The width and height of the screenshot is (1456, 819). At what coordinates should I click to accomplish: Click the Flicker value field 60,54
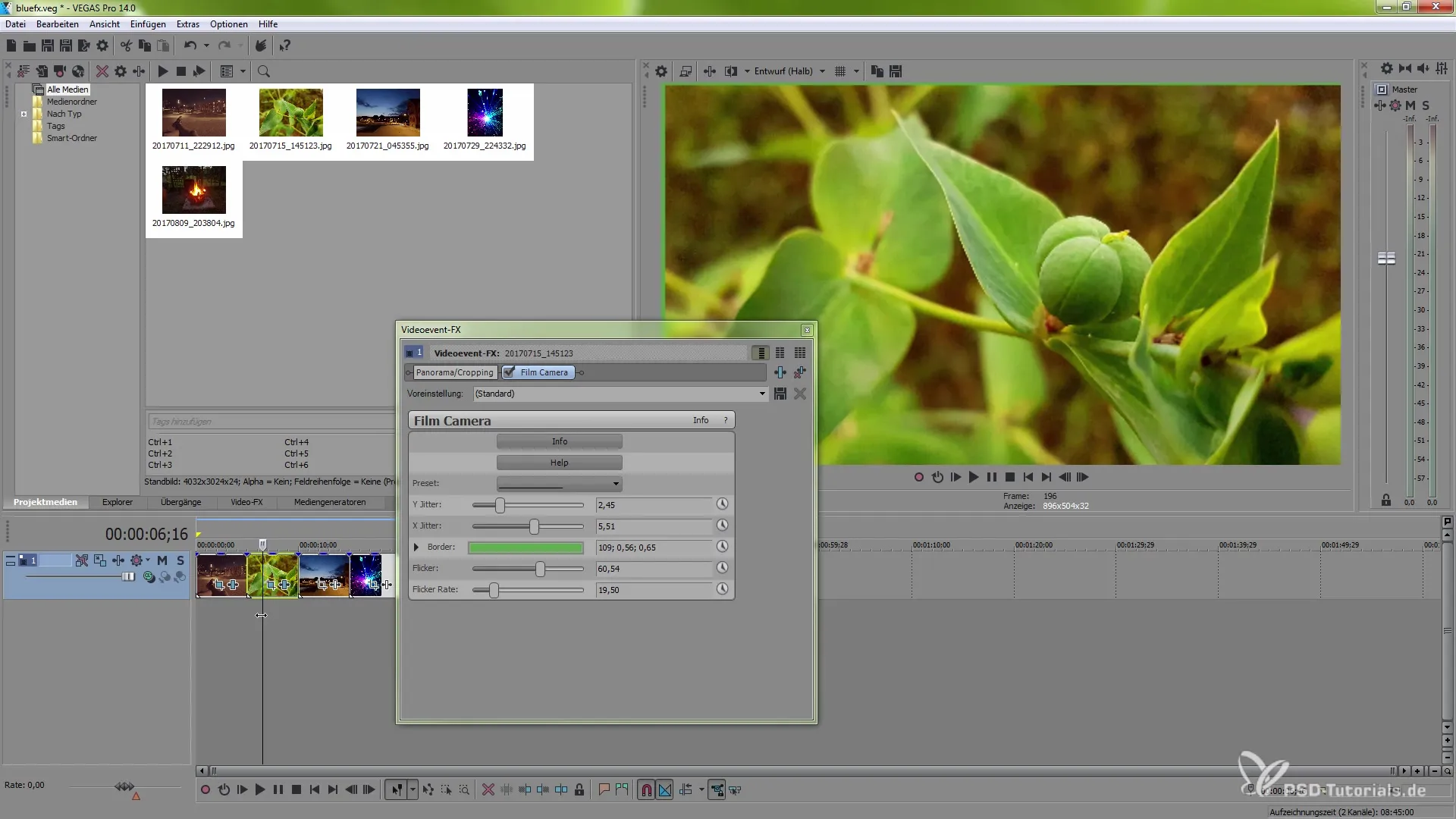pyautogui.click(x=654, y=569)
